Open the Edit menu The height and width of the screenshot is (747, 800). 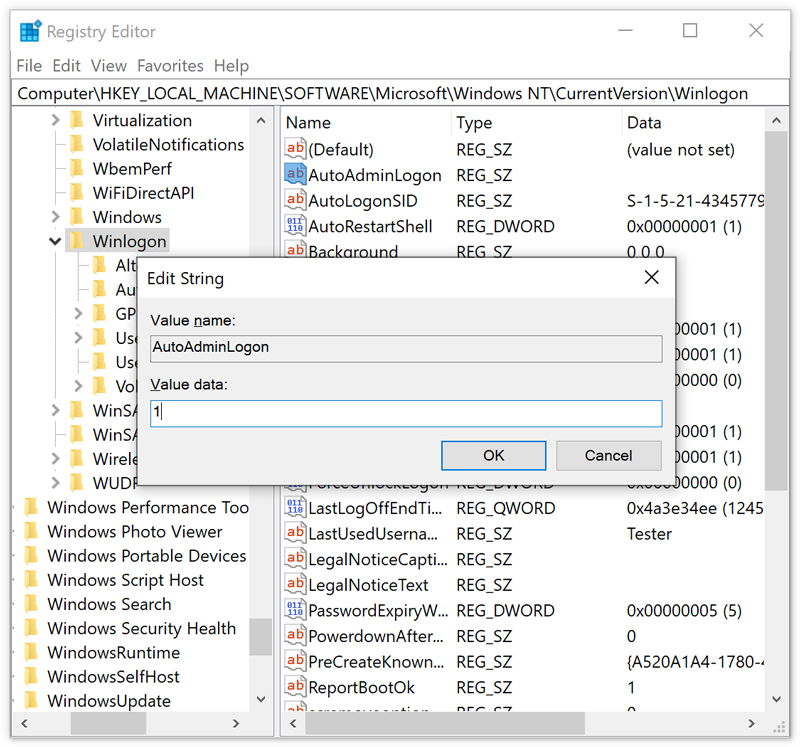click(x=66, y=66)
